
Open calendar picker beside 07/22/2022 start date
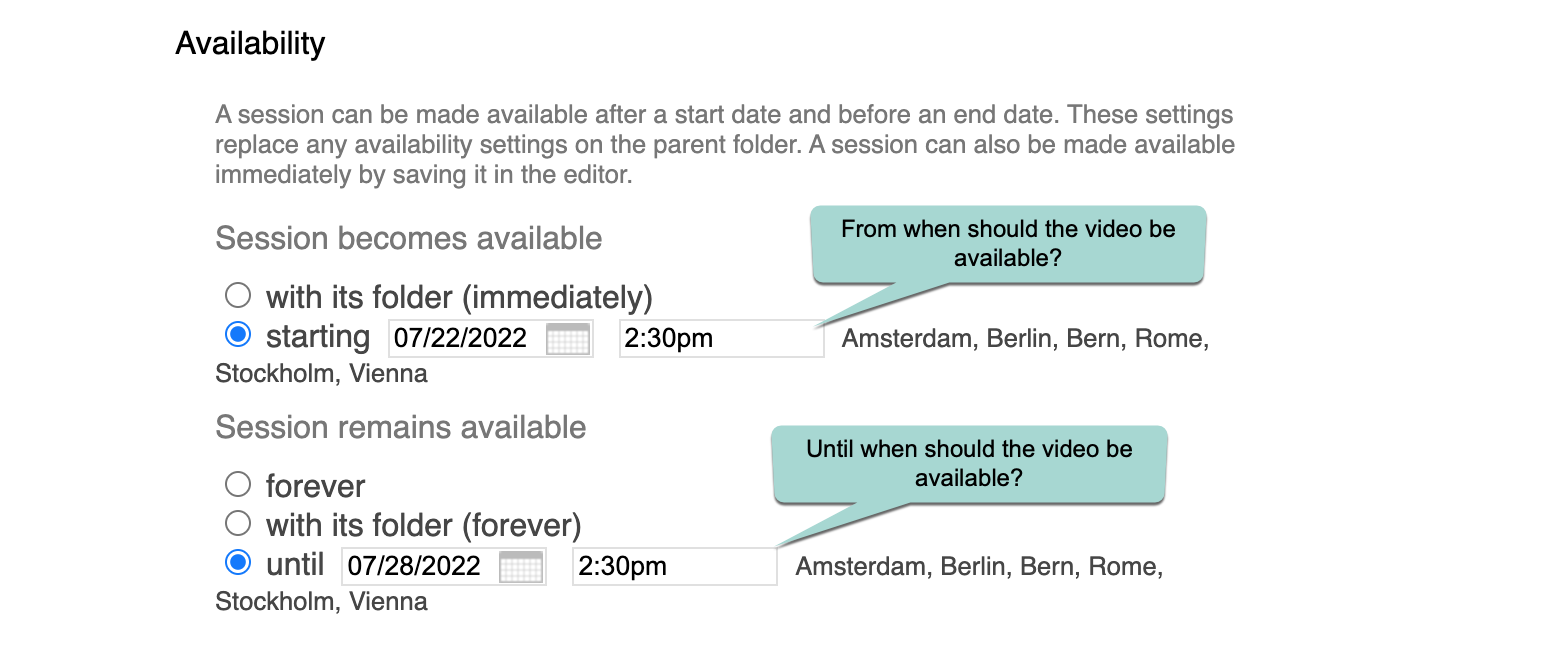[567, 338]
